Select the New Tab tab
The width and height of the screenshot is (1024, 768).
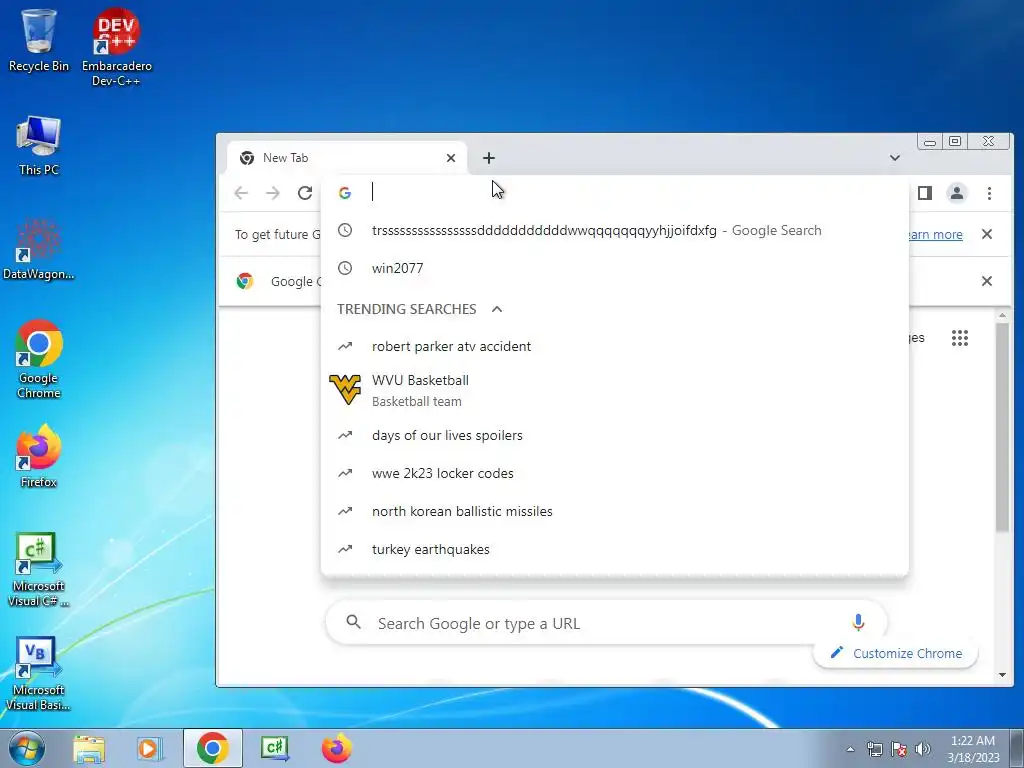[347, 158]
